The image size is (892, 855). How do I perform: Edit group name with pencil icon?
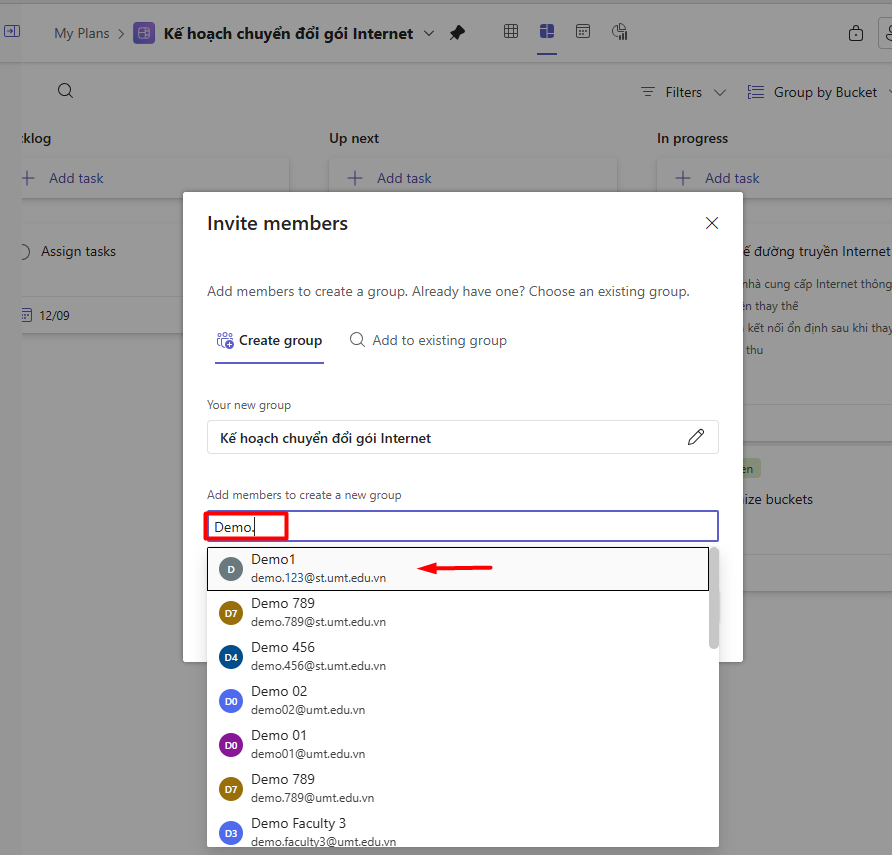coord(696,437)
